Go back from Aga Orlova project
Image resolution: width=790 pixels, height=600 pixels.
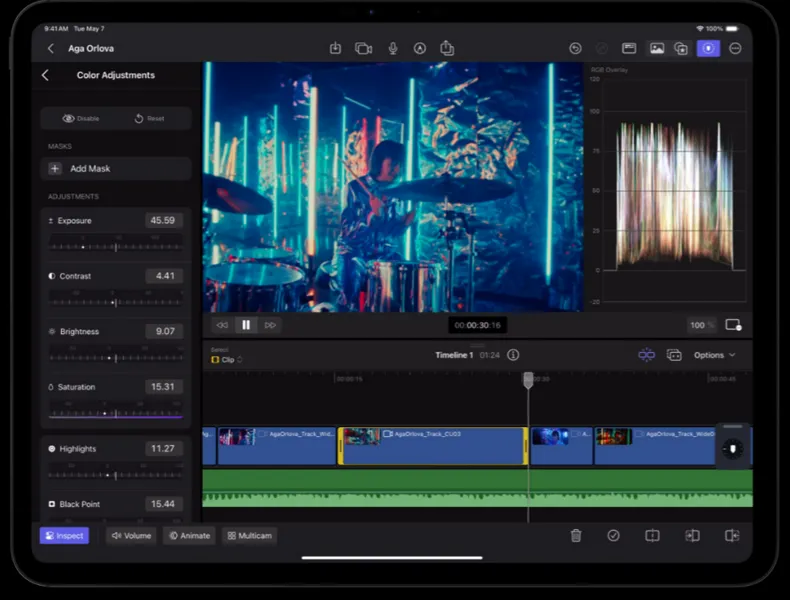pyautogui.click(x=50, y=48)
